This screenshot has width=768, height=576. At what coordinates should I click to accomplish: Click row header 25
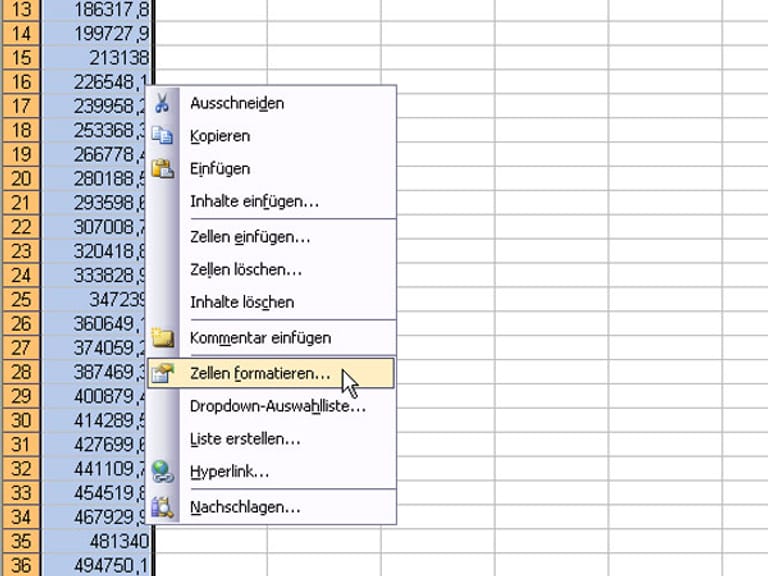coord(21,300)
